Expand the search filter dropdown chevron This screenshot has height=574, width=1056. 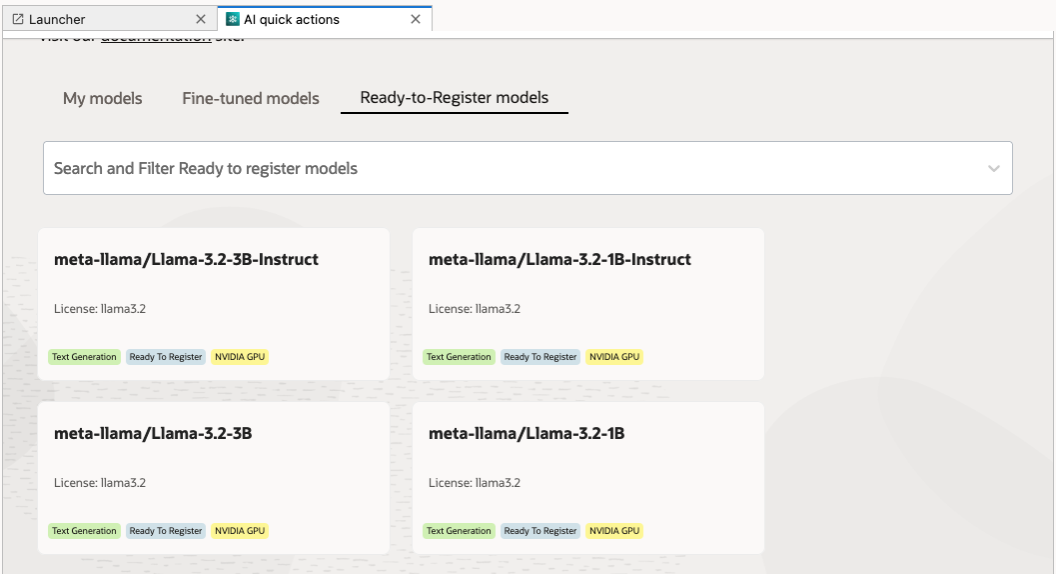993,168
